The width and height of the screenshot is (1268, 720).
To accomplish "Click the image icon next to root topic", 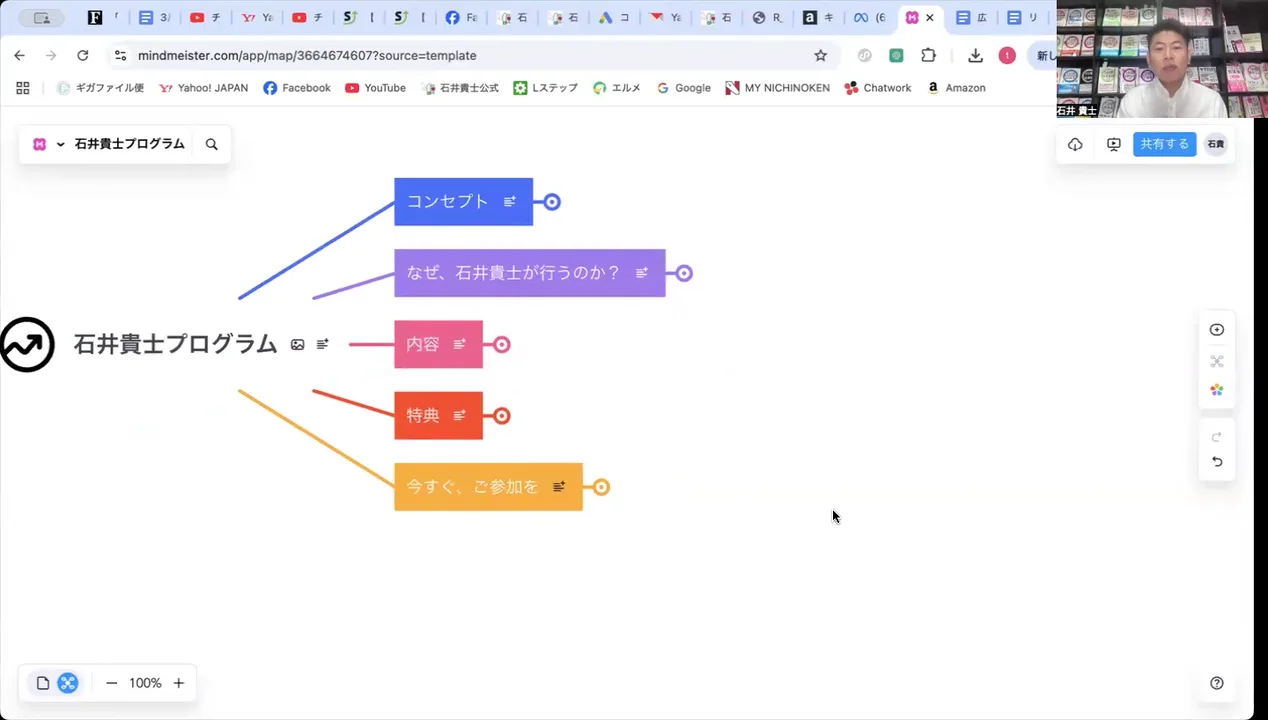I will coord(297,344).
